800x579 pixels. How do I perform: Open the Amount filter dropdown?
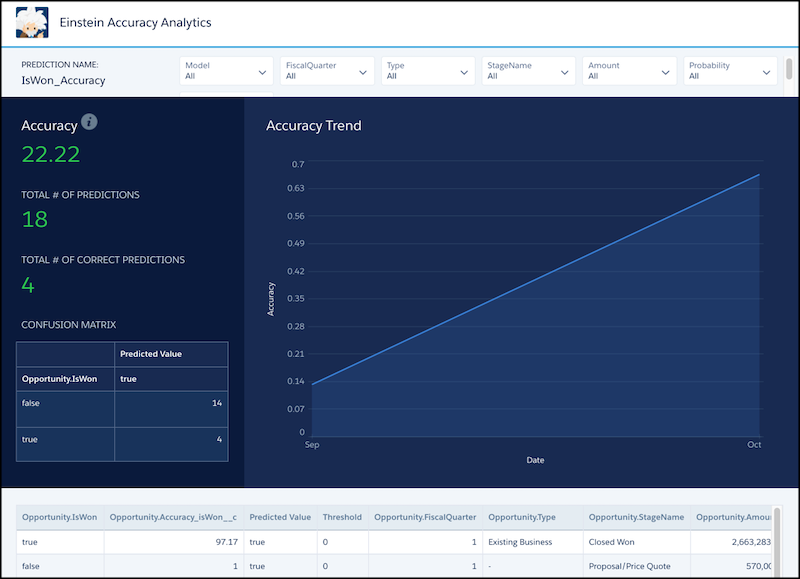click(629, 71)
